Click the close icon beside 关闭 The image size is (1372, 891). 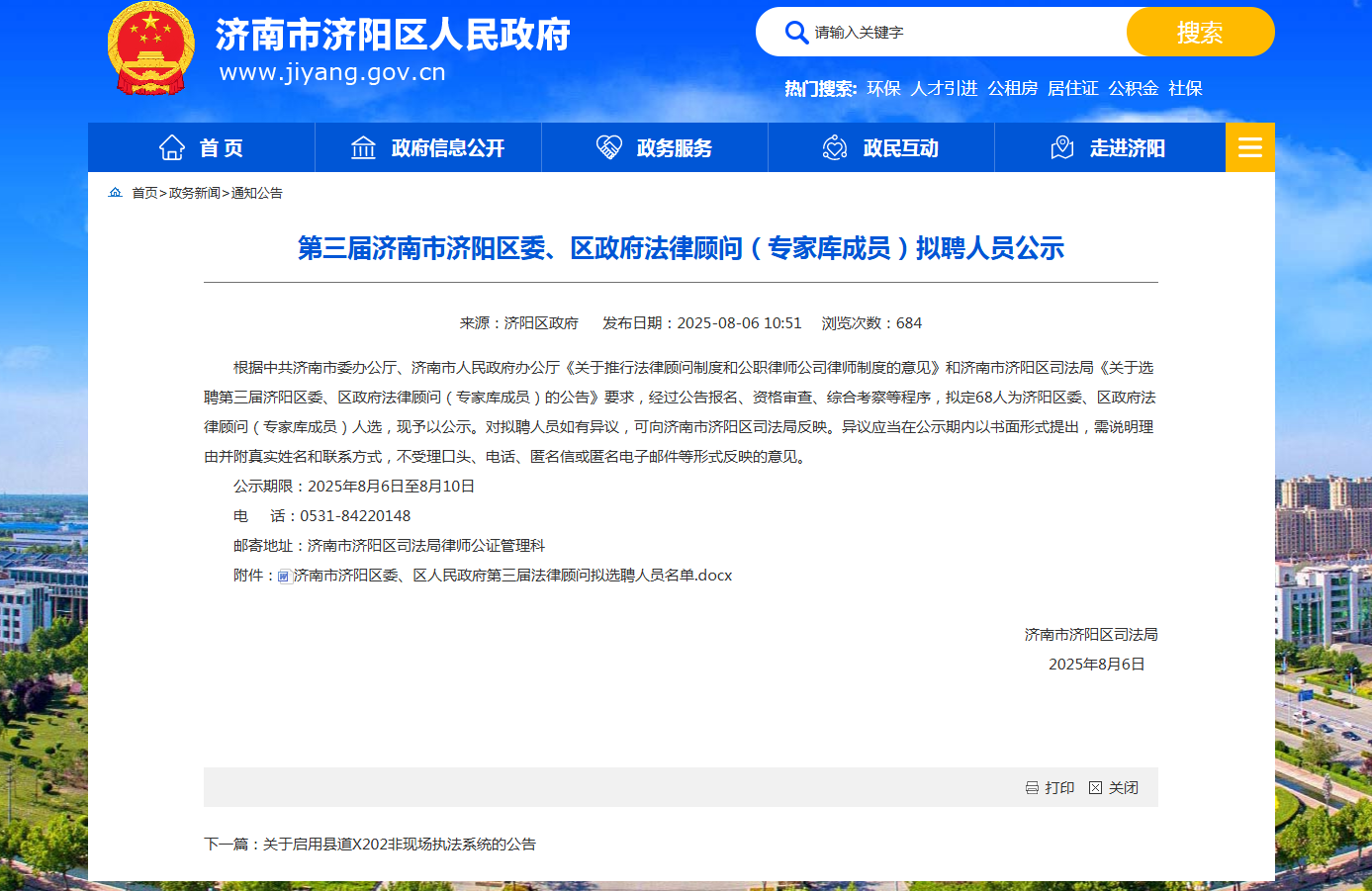click(1095, 788)
